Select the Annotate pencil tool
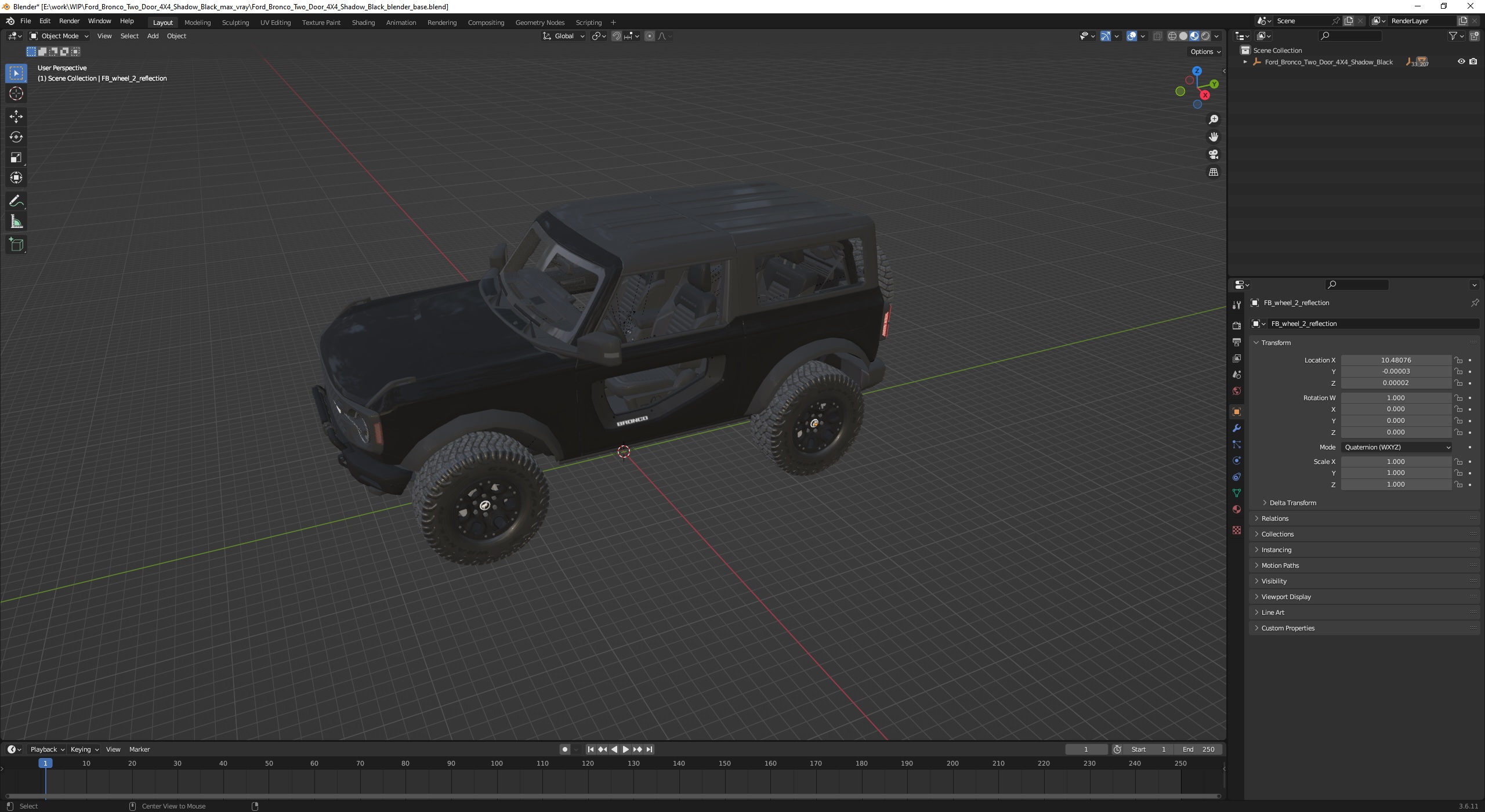The height and width of the screenshot is (812, 1485). (16, 201)
